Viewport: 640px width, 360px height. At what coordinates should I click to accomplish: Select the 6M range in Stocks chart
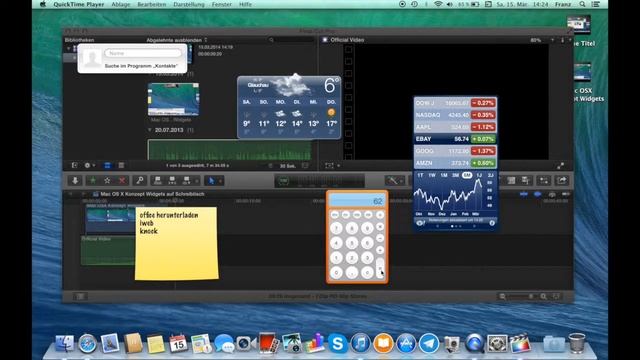(467, 175)
